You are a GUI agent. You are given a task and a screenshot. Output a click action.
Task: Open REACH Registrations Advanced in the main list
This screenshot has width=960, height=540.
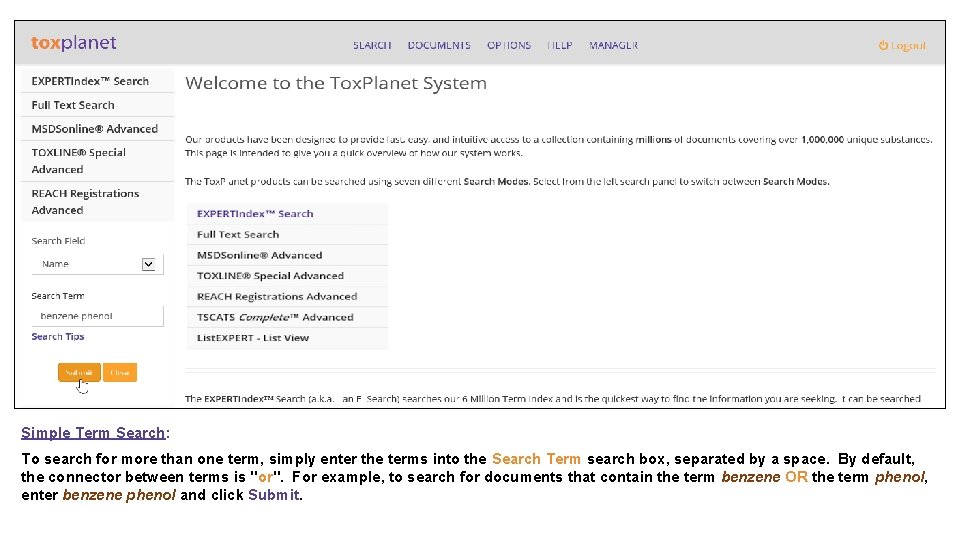[x=287, y=296]
